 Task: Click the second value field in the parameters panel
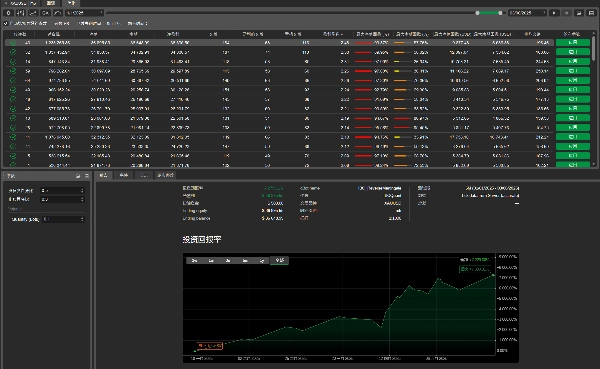(x=62, y=199)
